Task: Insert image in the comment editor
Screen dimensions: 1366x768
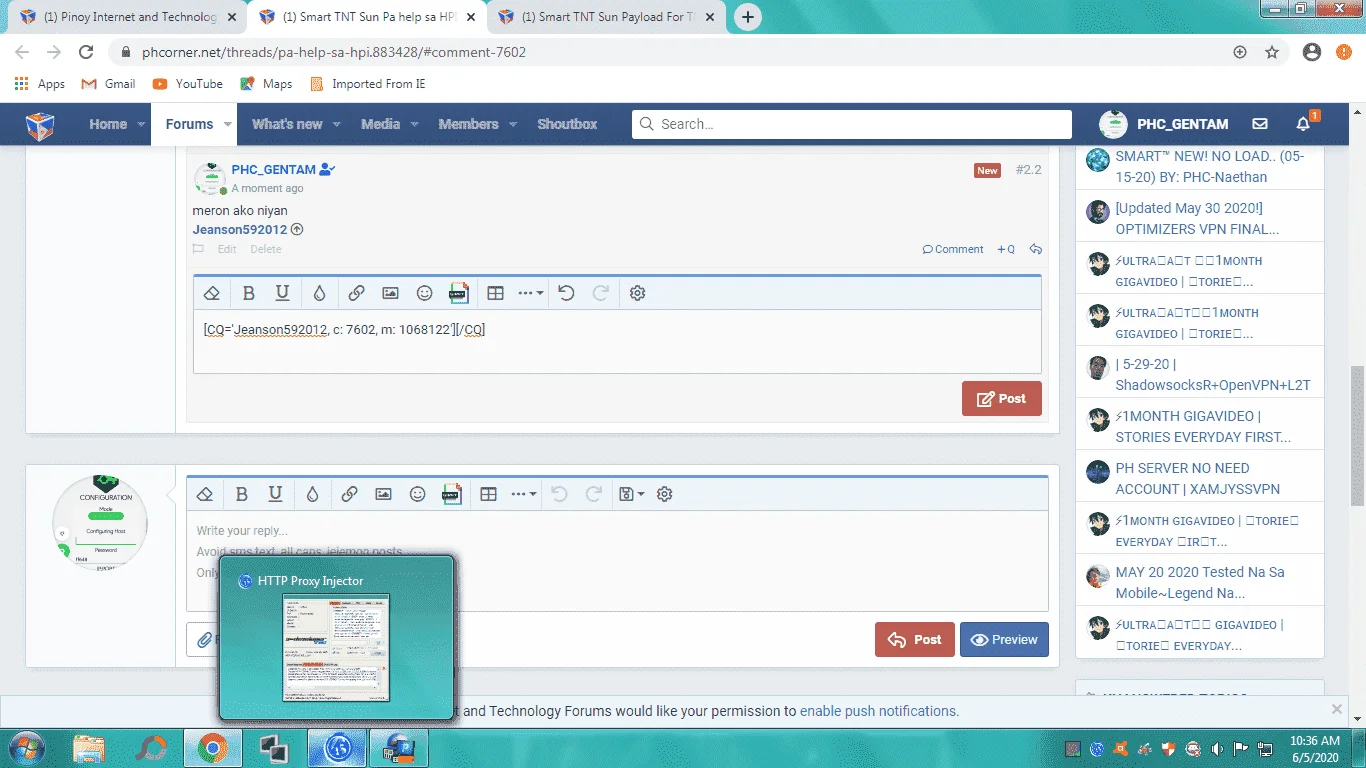Action: pos(390,293)
